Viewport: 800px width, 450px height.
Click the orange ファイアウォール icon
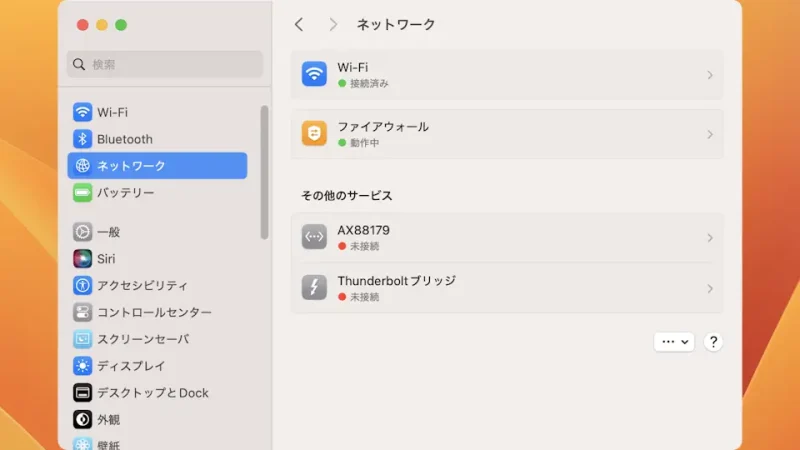click(314, 134)
